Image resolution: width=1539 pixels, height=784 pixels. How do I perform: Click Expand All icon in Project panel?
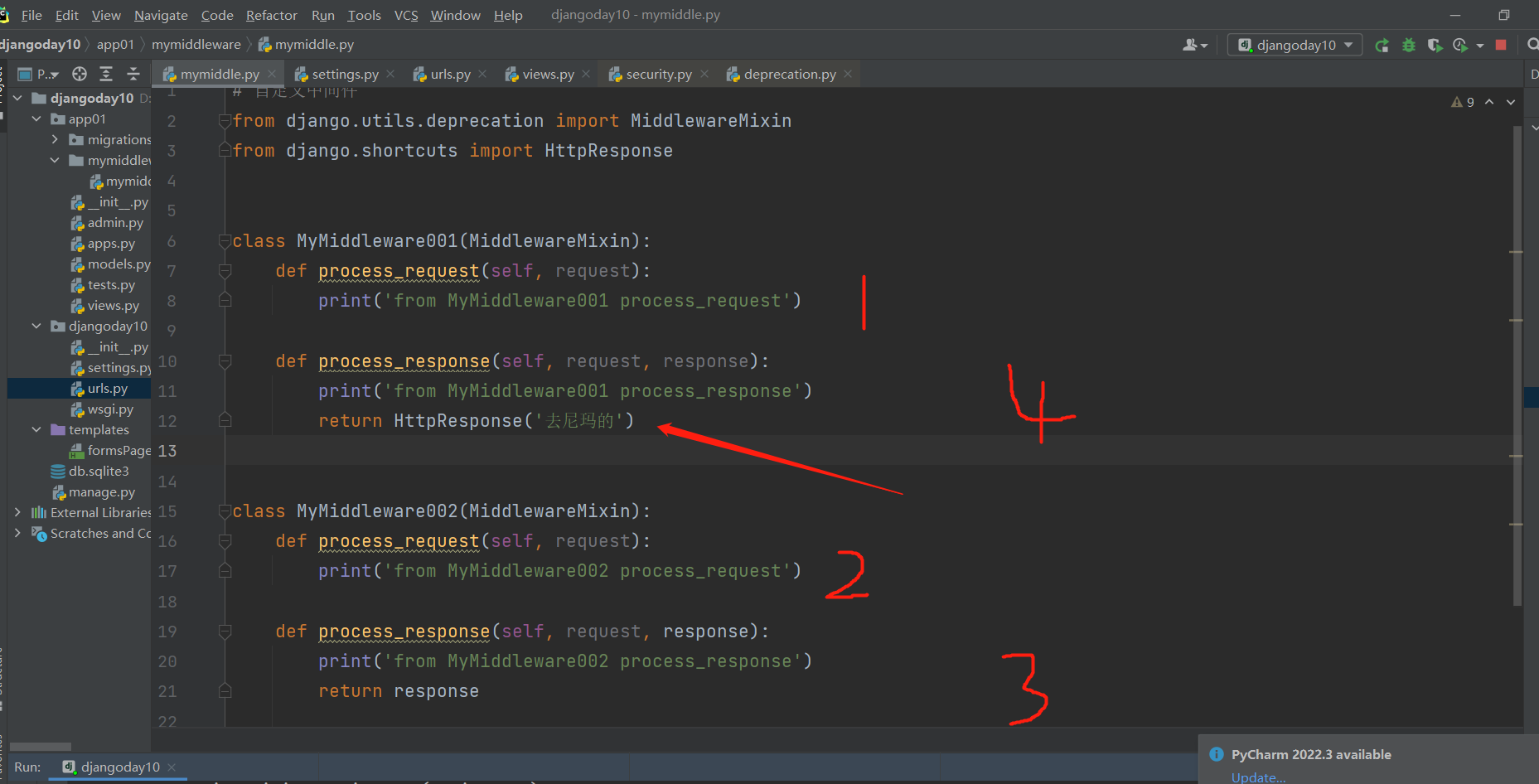[106, 74]
